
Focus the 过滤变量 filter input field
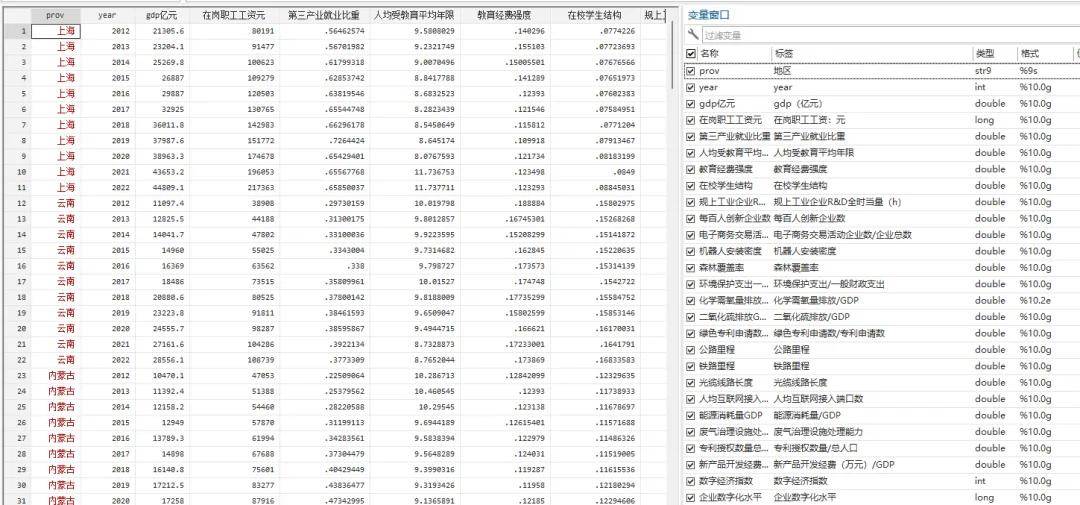[889, 35]
